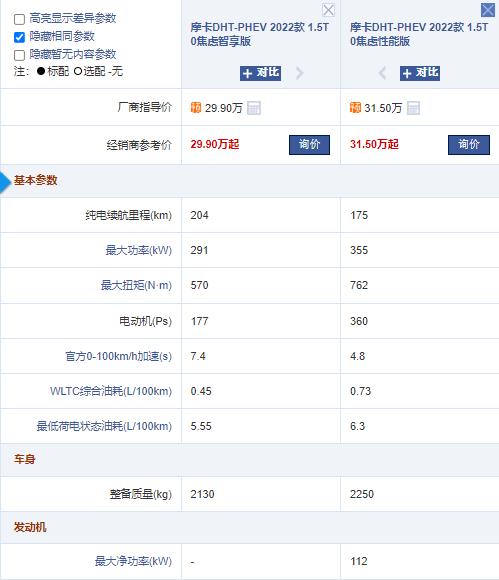Open the 官方0-100km/h加速(s) parameter link
The width and height of the screenshot is (499, 580).
tap(119, 356)
